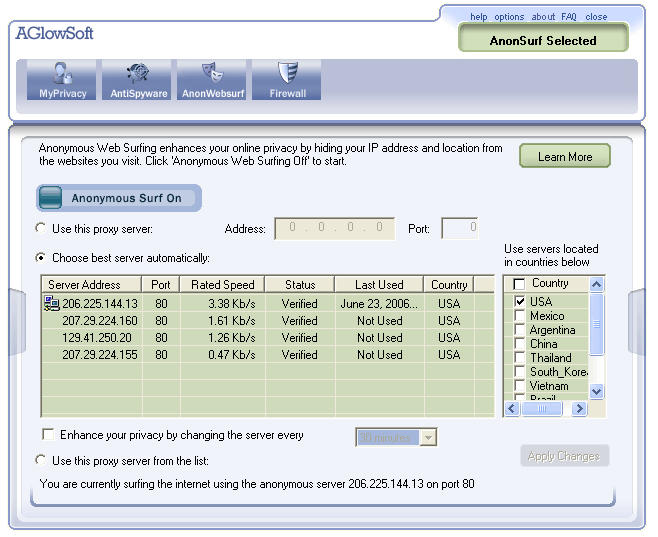Sort by Server Address column header
The image size is (658, 537).
pyautogui.click(x=91, y=284)
